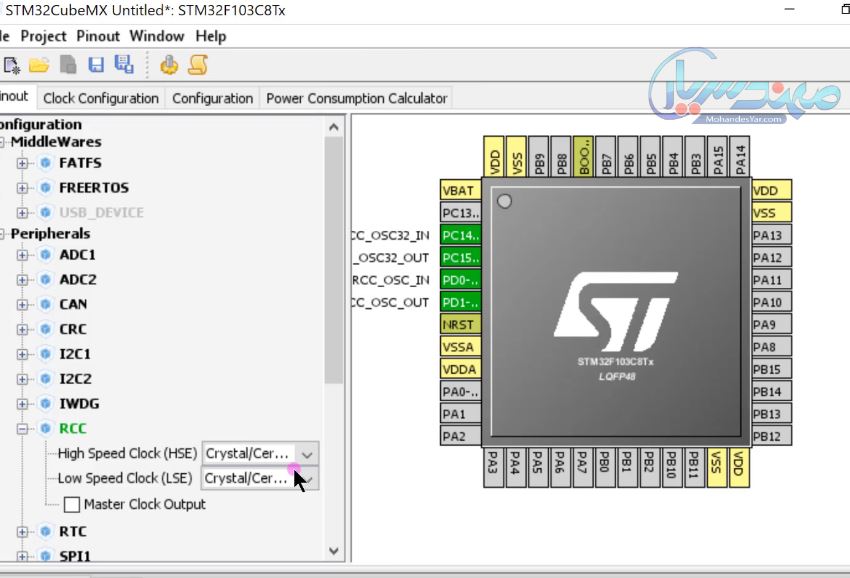Open the Low Speed Clock (LSE) dropdown
850x578 pixels.
[x=306, y=478]
